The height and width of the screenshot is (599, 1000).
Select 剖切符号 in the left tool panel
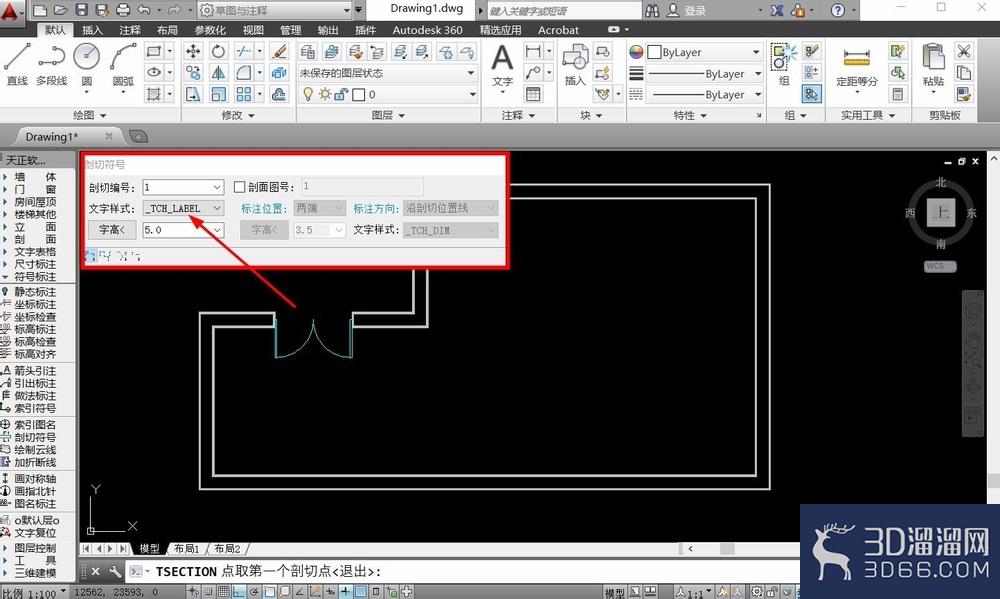click(35, 437)
